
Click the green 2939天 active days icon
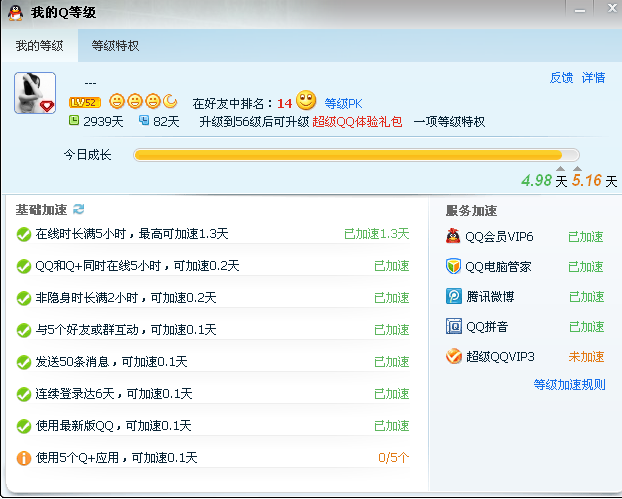[x=74, y=120]
